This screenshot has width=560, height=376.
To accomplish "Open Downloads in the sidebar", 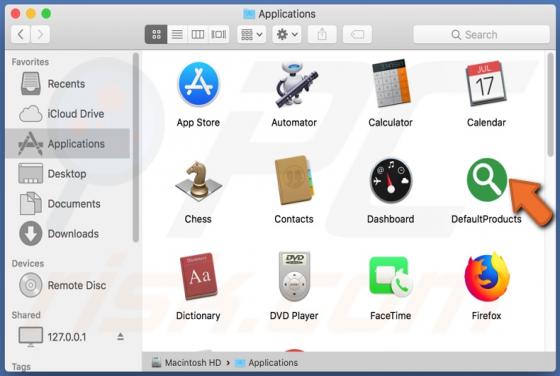I will tap(68, 234).
